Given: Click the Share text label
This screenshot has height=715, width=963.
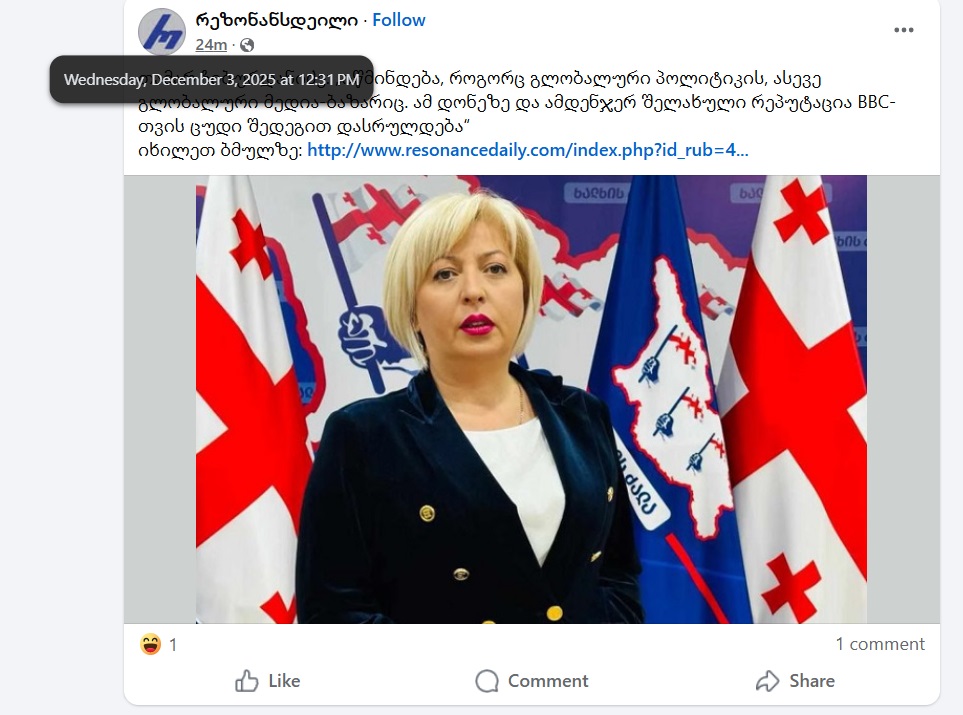Looking at the screenshot, I should (812, 681).
